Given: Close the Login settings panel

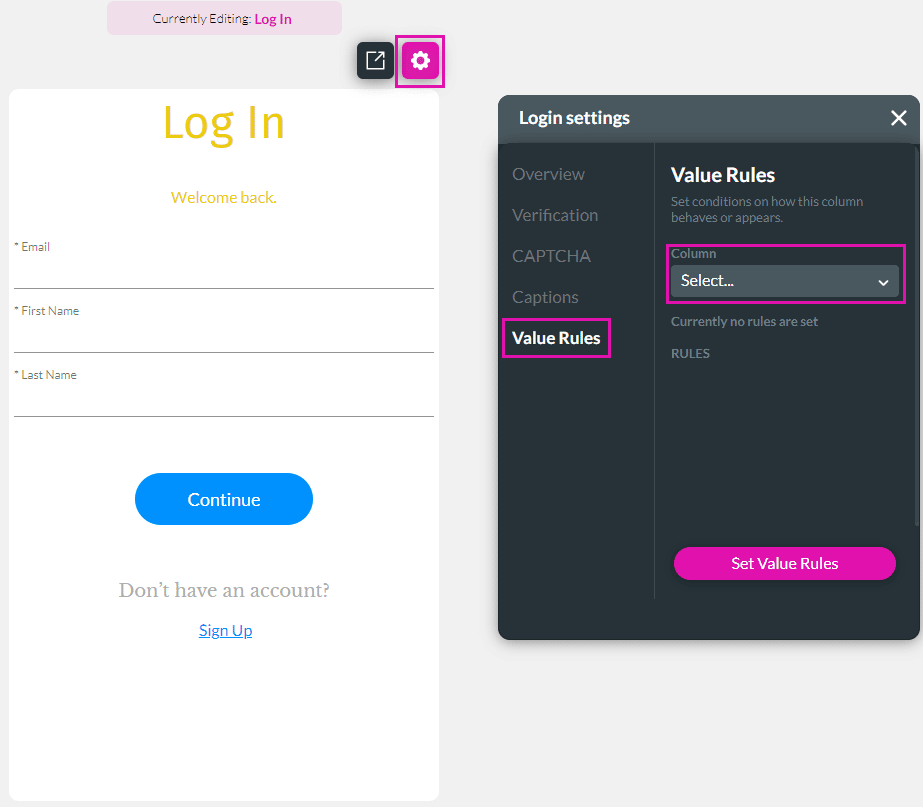Looking at the screenshot, I should 898,118.
